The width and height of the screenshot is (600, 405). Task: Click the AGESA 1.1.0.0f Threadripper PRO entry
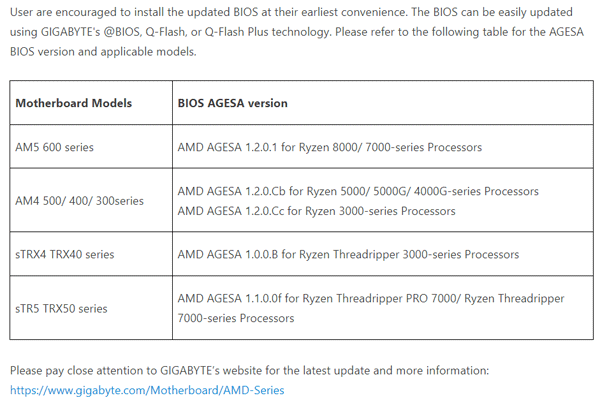click(x=370, y=298)
